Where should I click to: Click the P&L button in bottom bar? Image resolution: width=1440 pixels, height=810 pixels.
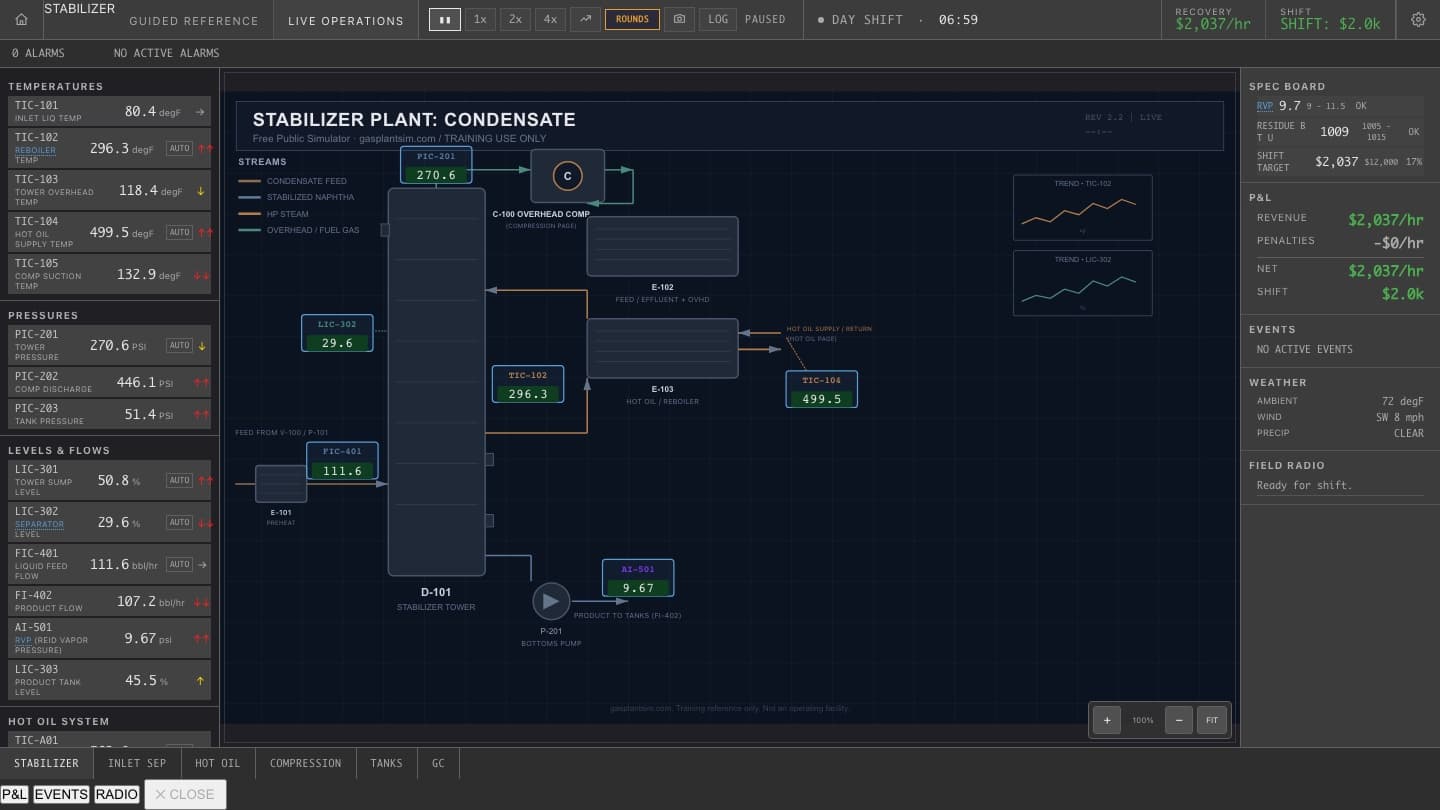coord(15,794)
